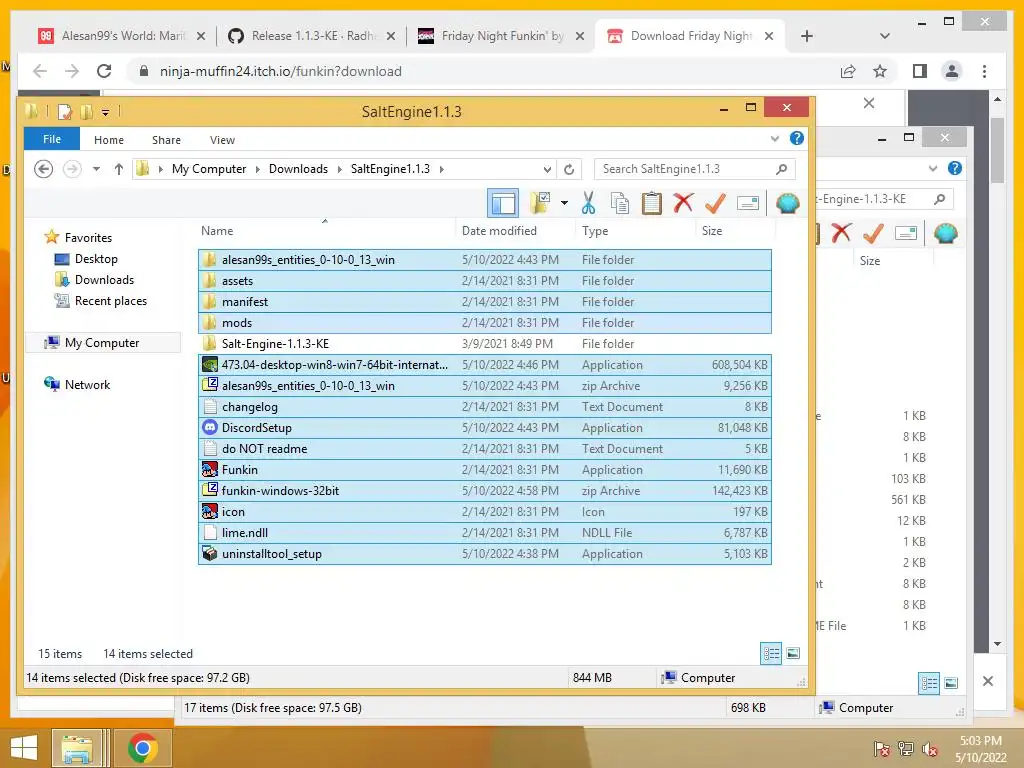Refresh the SaltEngine1.1.3 folder view
1024x768 pixels.
(x=569, y=169)
